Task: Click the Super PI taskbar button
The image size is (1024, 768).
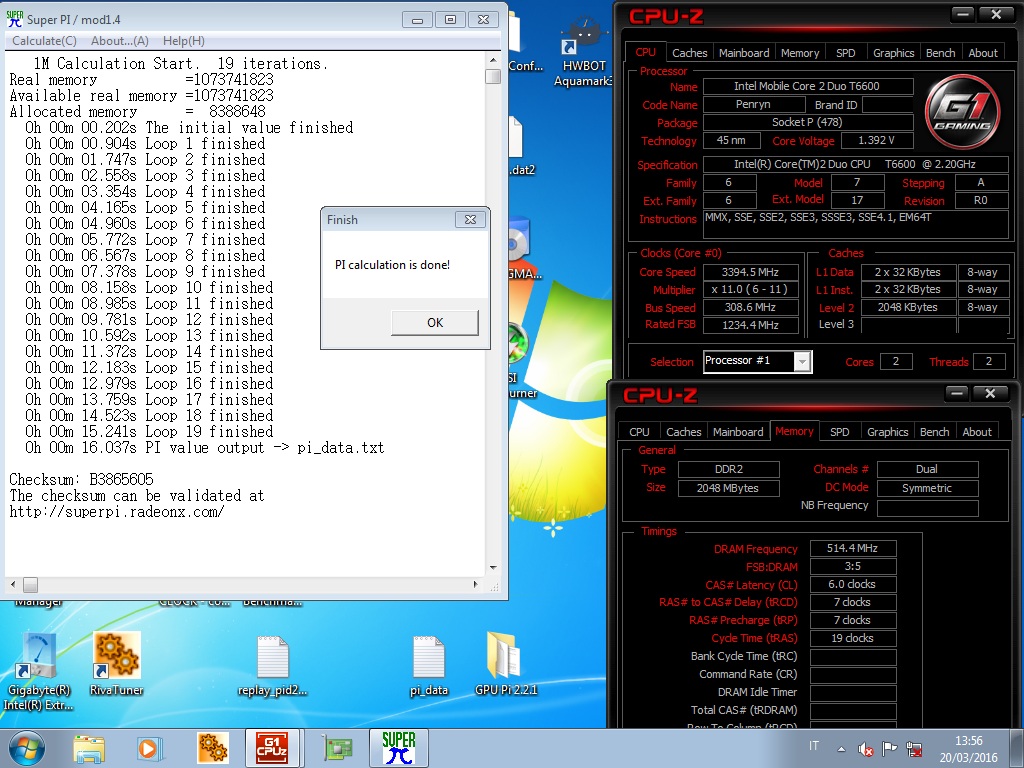Action: (398, 748)
